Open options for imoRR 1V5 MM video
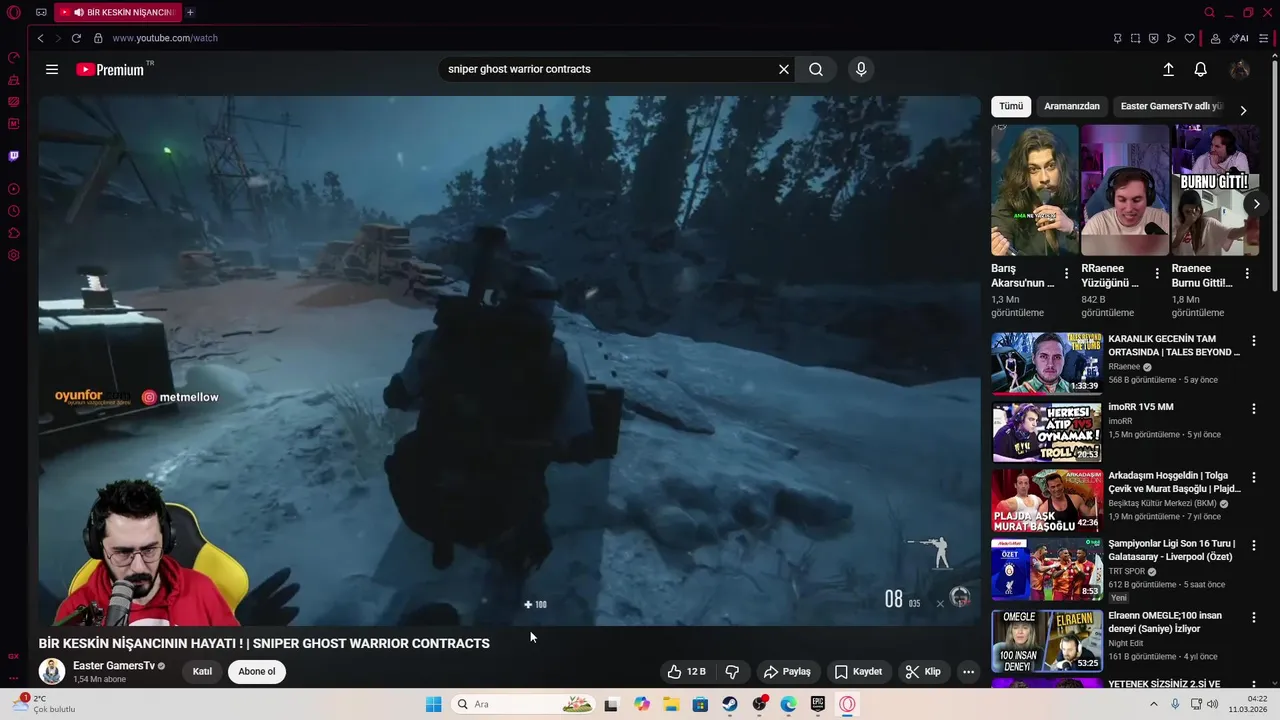Viewport: 1280px width, 720px height. 1253,409
